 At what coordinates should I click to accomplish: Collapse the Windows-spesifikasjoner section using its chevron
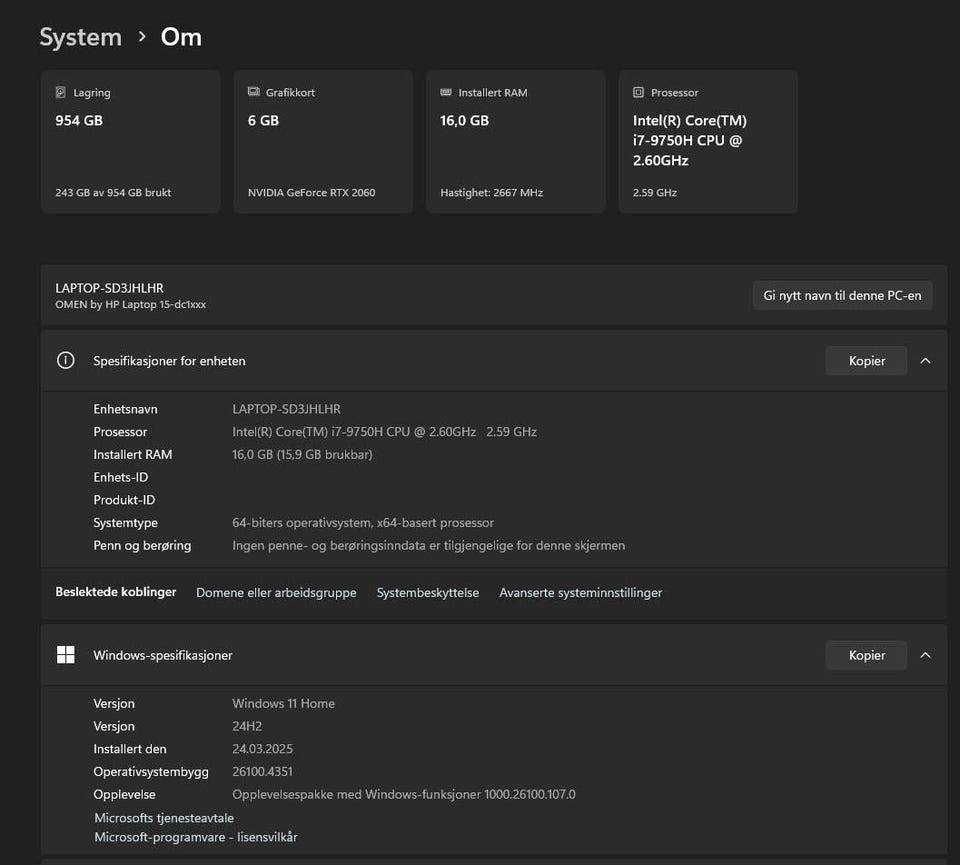tap(925, 655)
